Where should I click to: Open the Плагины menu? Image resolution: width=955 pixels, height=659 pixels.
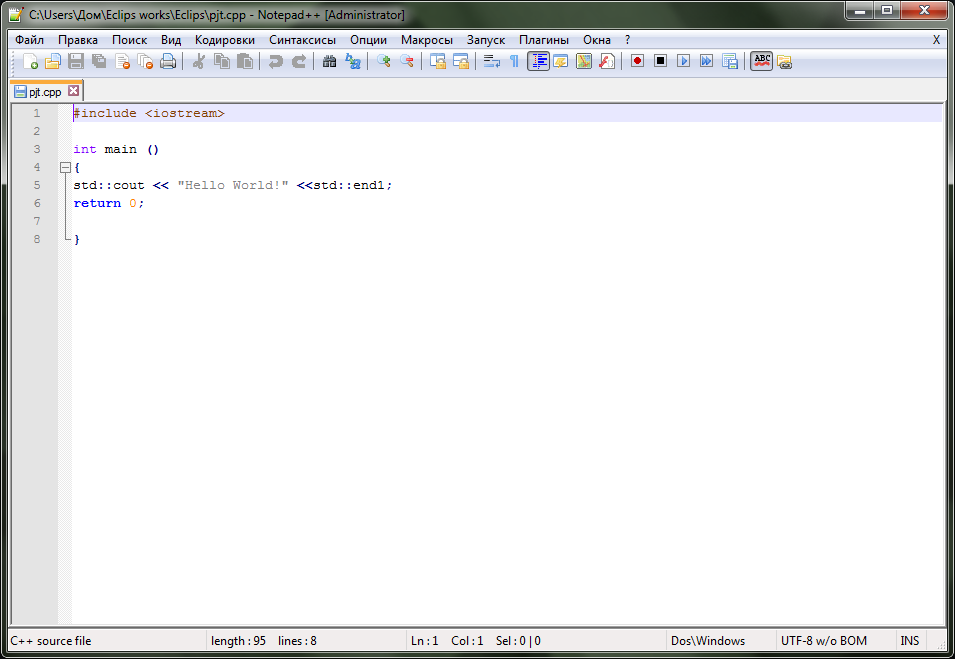click(x=544, y=40)
